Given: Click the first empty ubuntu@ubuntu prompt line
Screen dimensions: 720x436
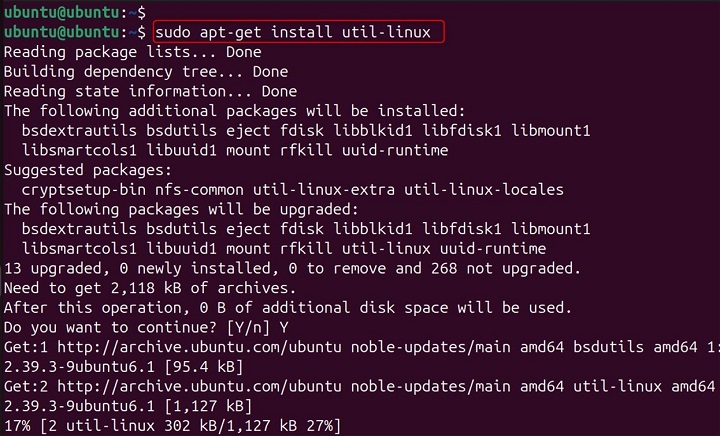Looking at the screenshot, I should [x=75, y=12].
